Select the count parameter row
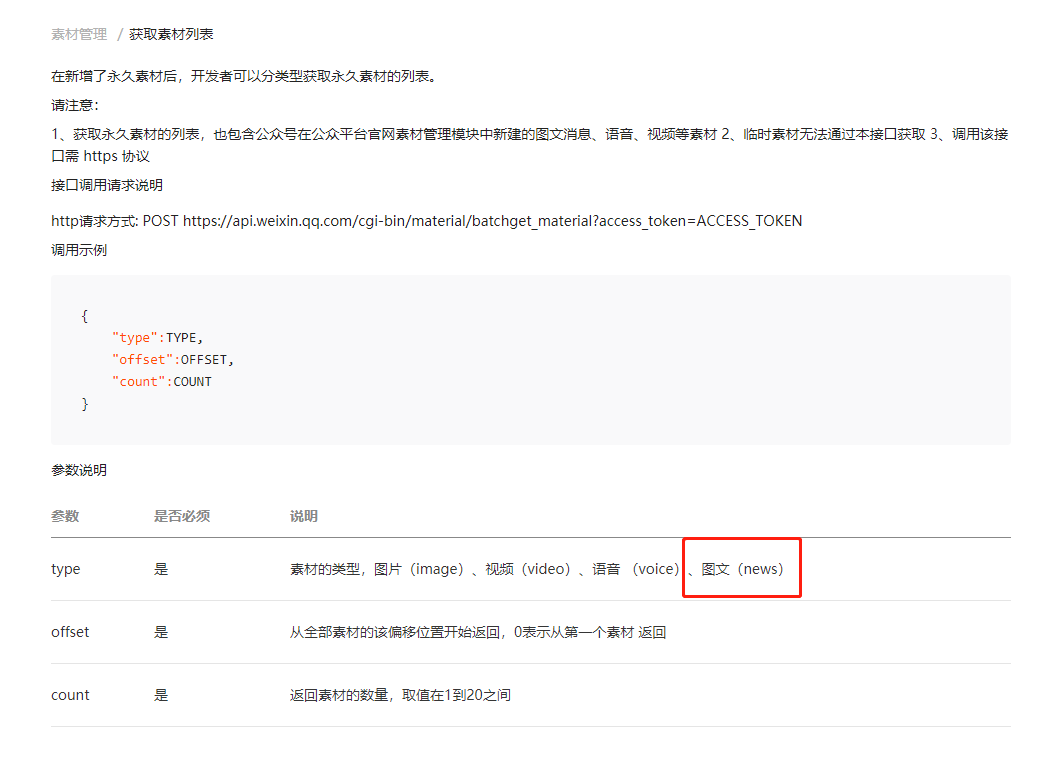Image resolution: width=1058 pixels, height=760 pixels. click(x=69, y=694)
